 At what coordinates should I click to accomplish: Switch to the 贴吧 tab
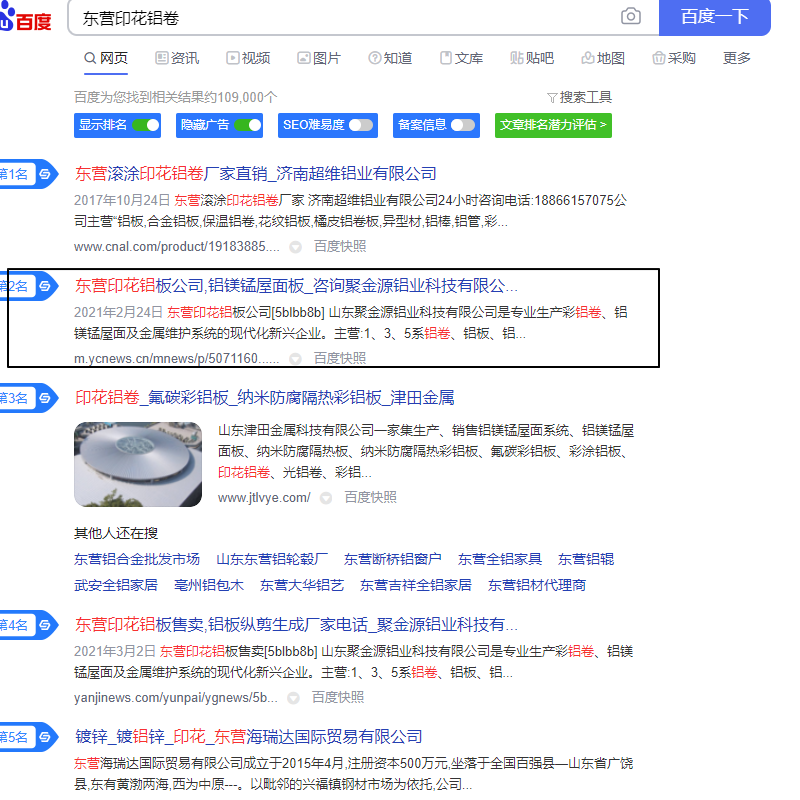532,58
